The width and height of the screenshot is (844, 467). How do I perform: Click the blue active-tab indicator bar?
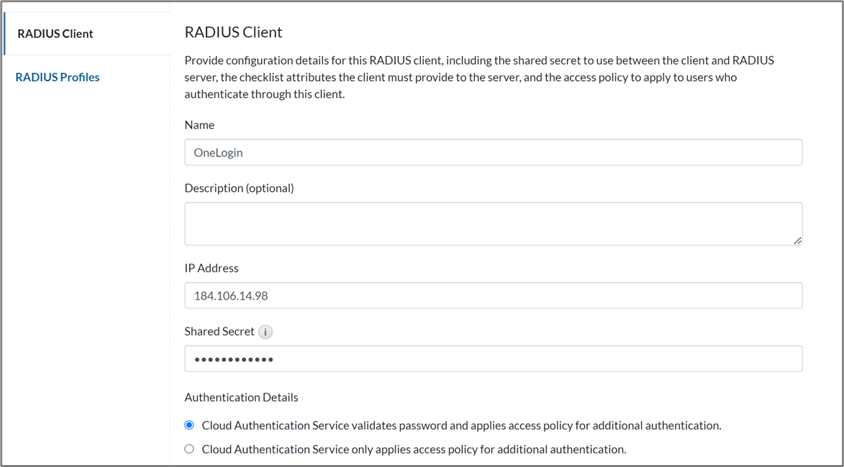pos(5,33)
